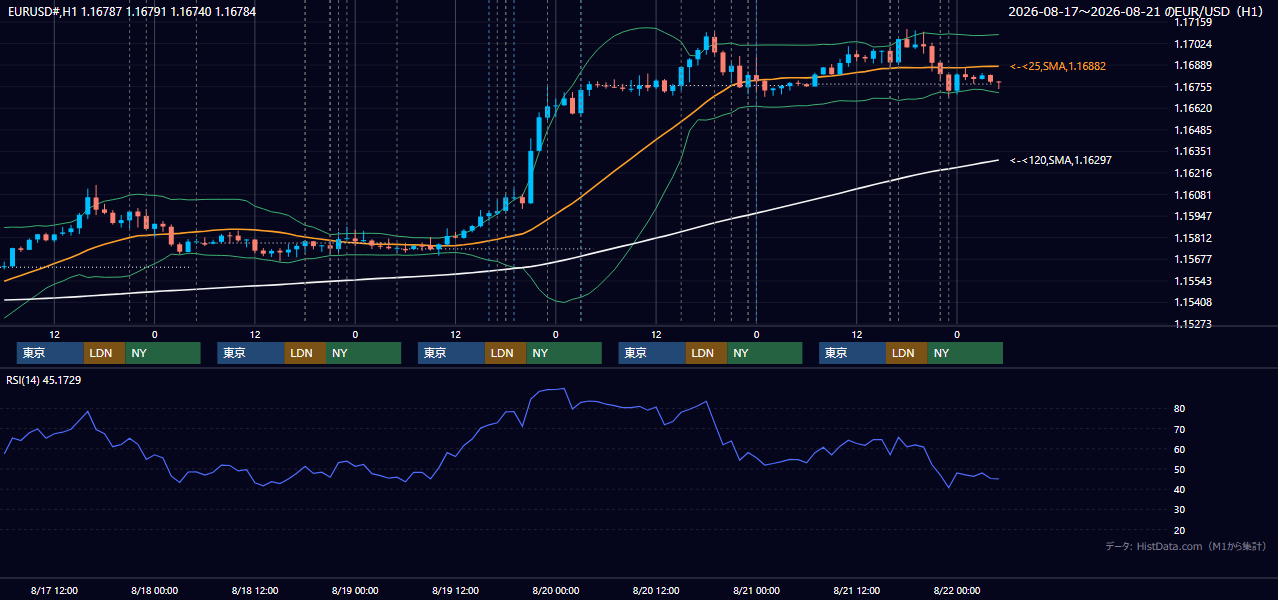Viewport: 1278px width, 600px height.
Task: Click the leftmost LDN session block
Action: point(104,353)
